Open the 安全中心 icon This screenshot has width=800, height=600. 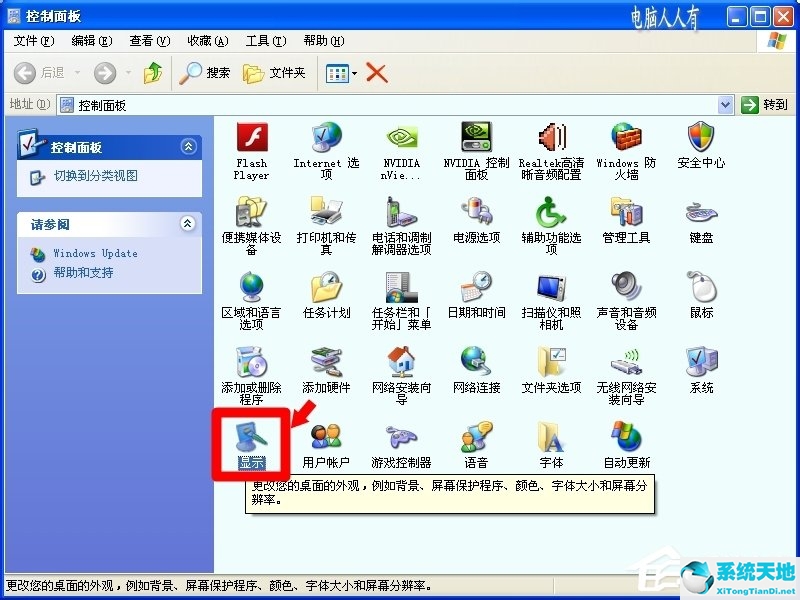click(700, 140)
